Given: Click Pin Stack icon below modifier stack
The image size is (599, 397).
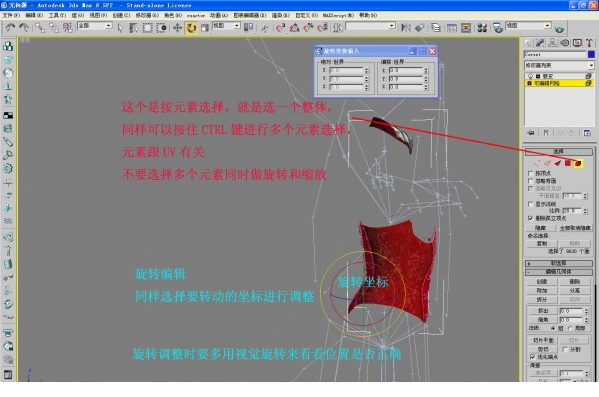Looking at the screenshot, I should click(x=531, y=133).
